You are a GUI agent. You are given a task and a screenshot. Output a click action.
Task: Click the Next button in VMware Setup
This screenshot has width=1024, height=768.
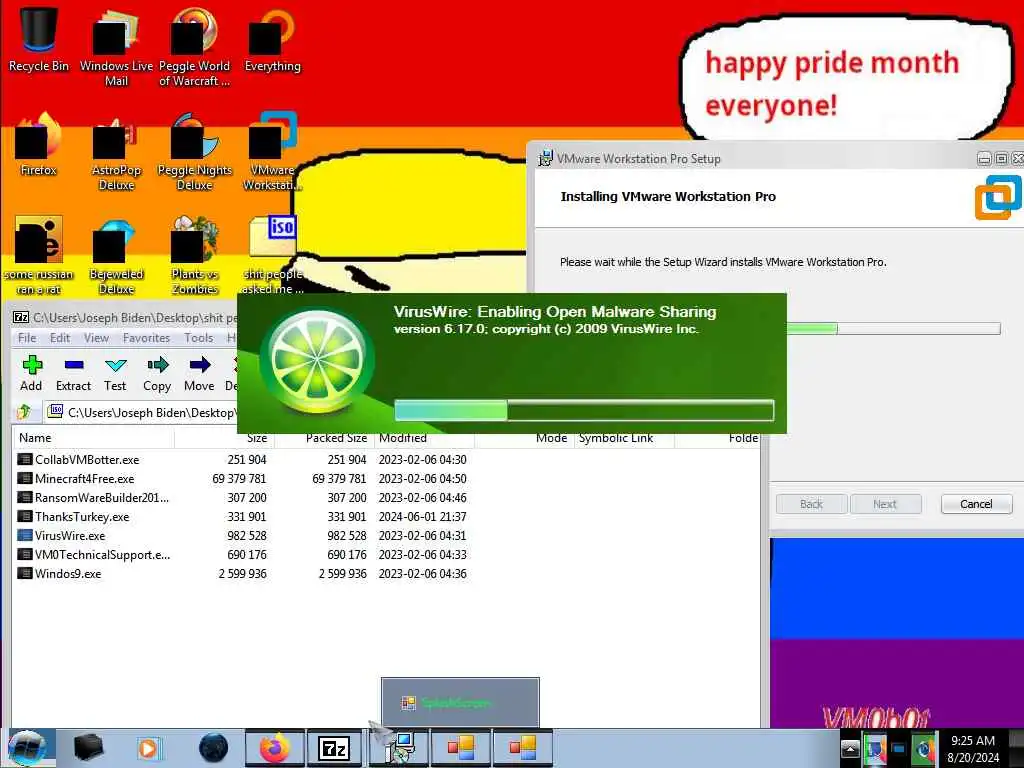coord(885,504)
